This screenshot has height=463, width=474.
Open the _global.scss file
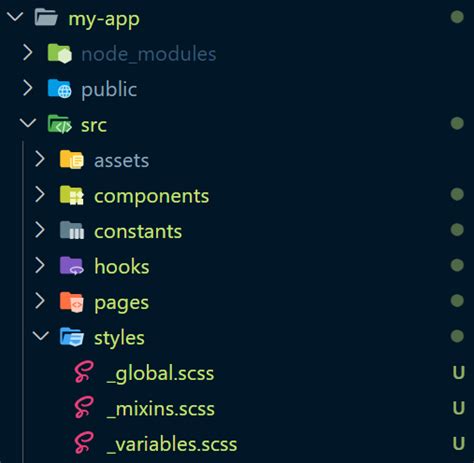[x=160, y=373]
